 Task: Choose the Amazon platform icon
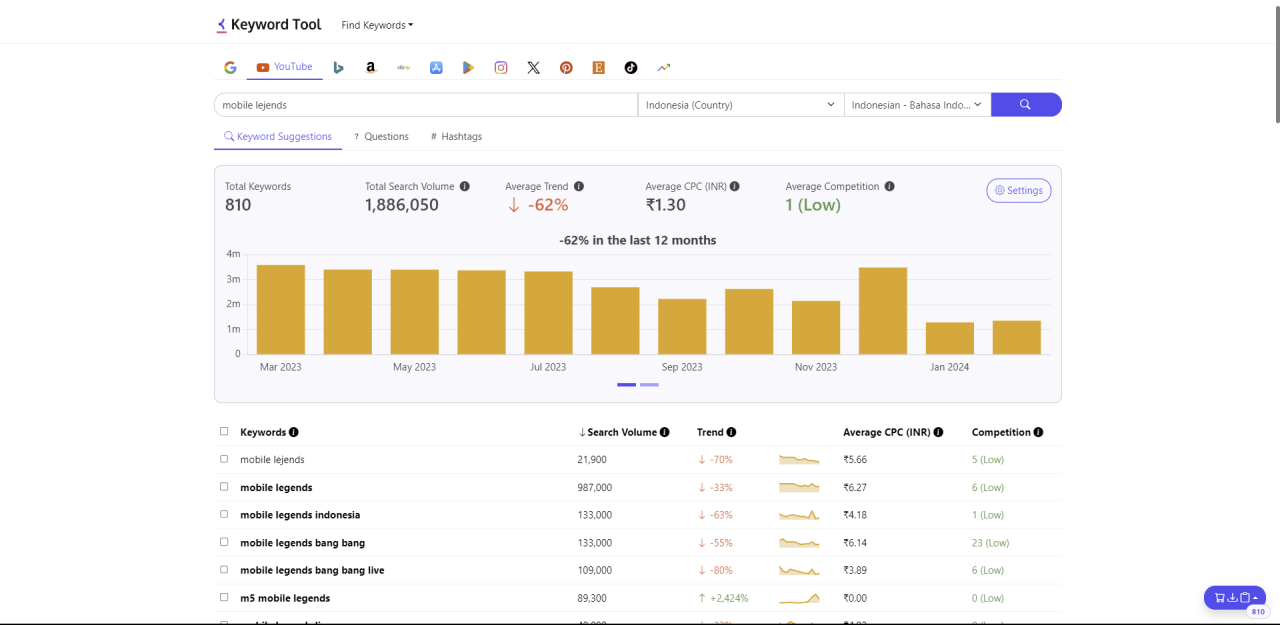371,67
